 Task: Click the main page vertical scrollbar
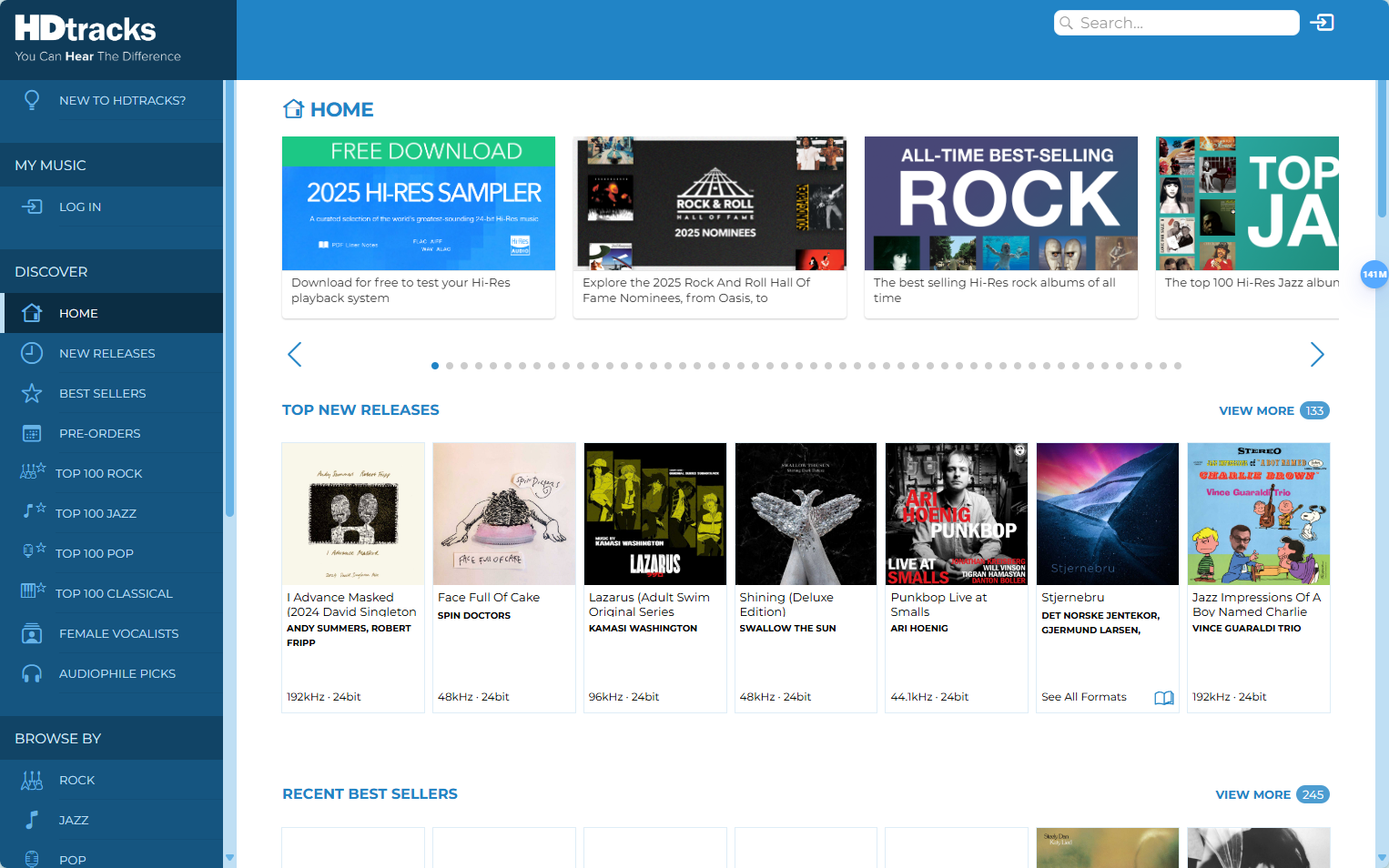(1382, 150)
